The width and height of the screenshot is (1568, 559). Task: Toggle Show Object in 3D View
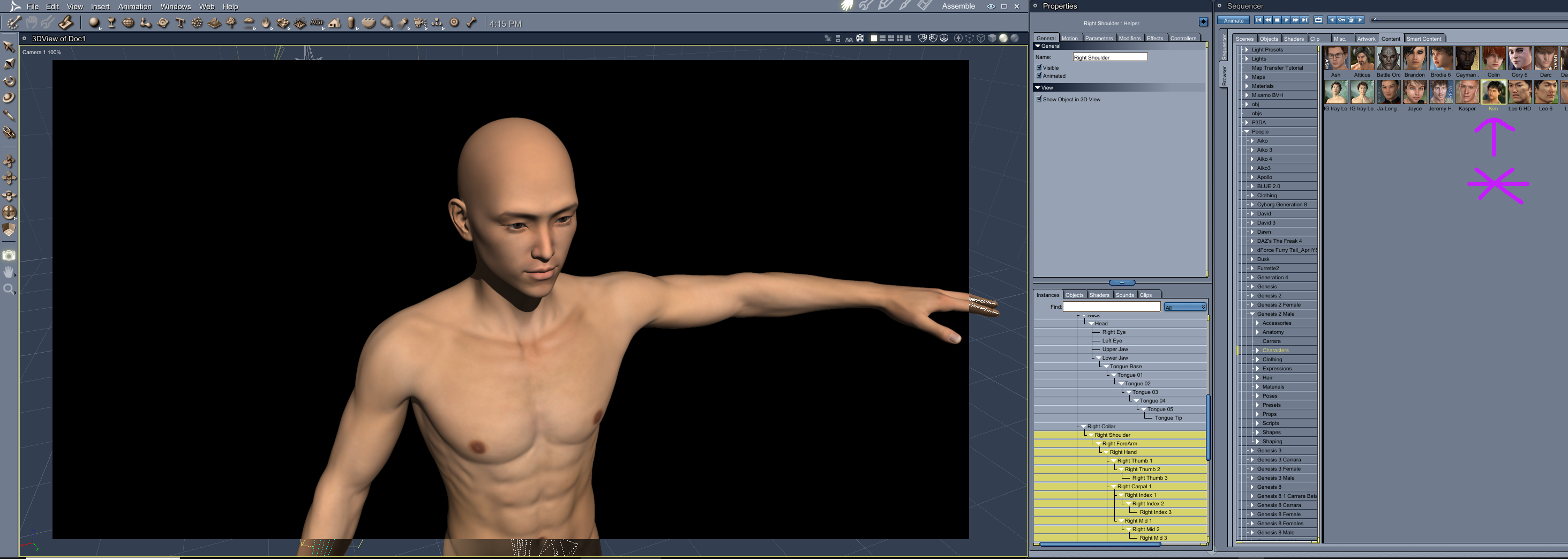(1039, 99)
